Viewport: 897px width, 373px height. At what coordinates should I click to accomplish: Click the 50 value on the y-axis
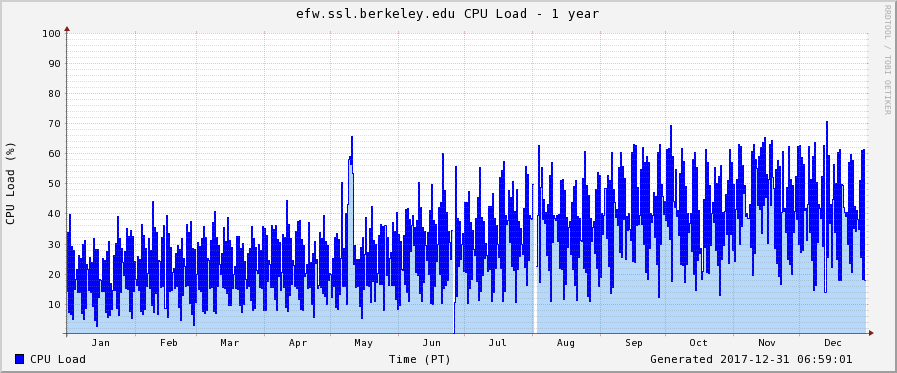point(55,184)
